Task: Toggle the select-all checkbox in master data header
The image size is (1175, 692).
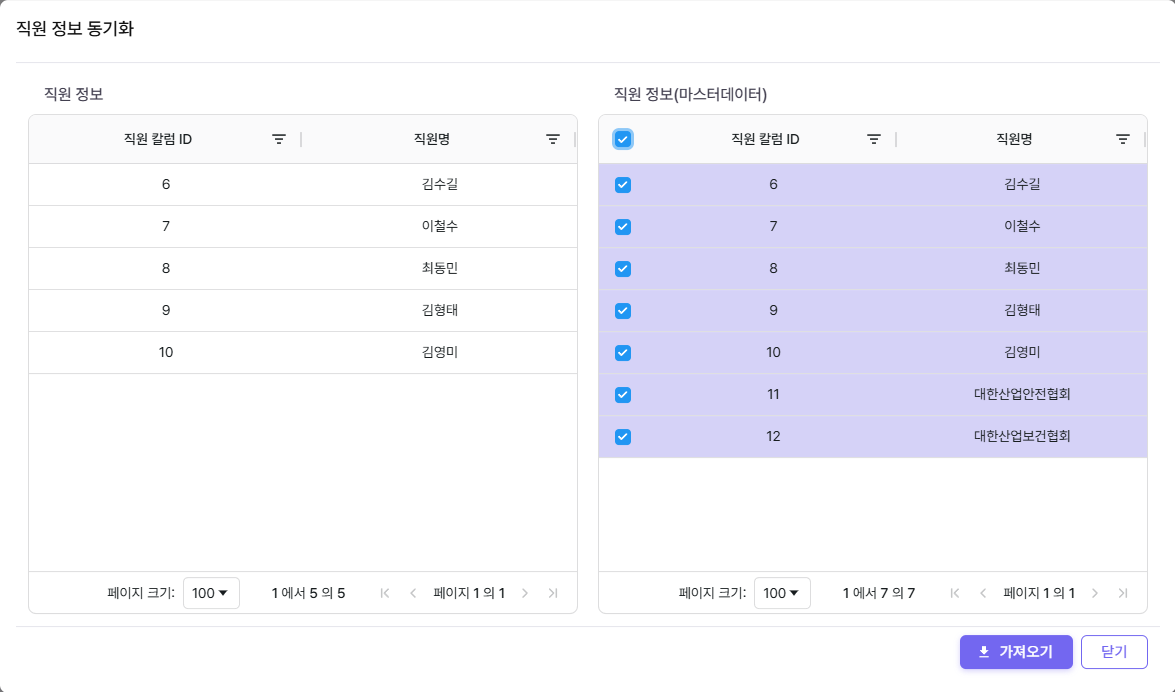Action: pyautogui.click(x=623, y=140)
